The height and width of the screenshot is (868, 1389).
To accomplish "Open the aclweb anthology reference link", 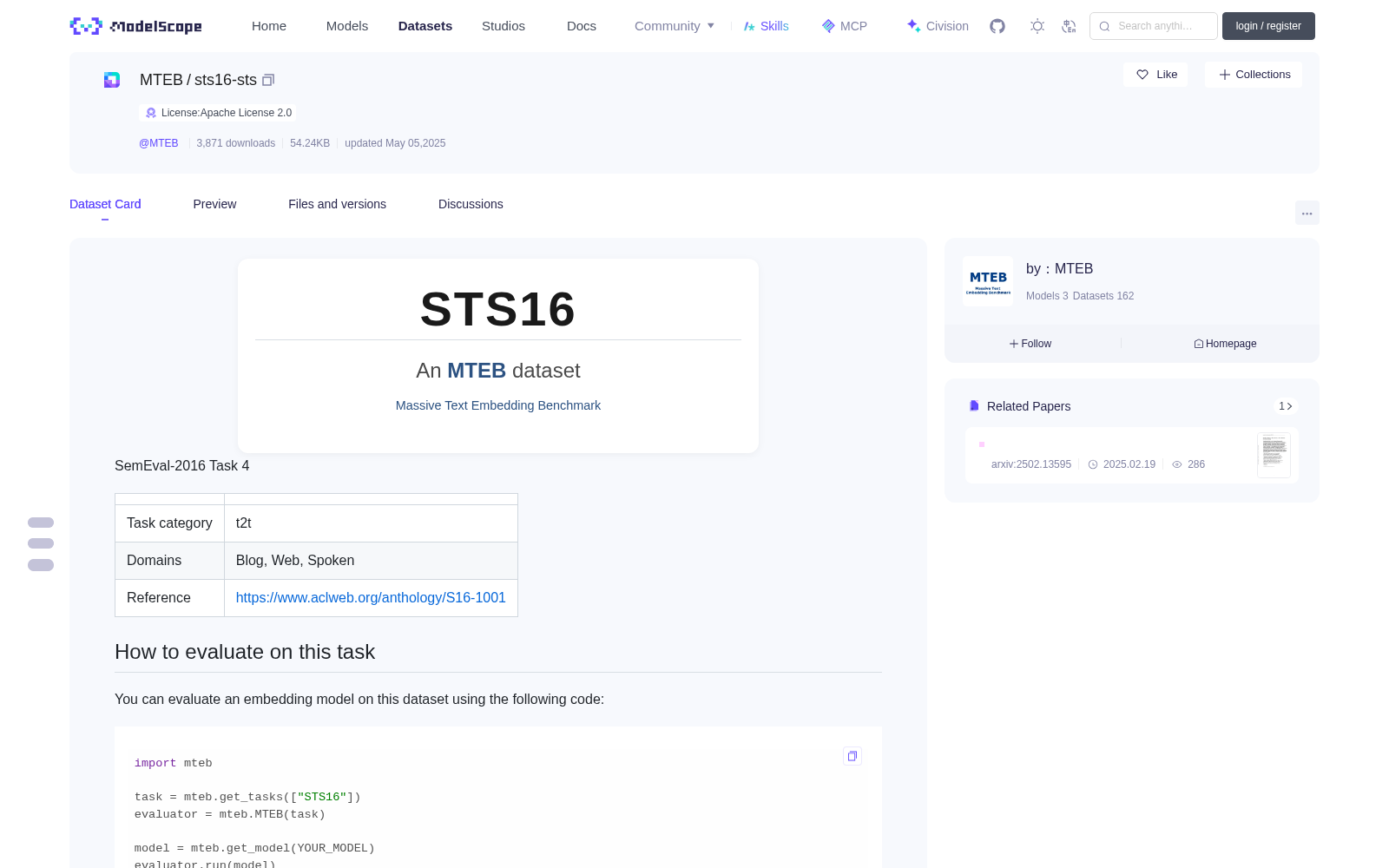I will coord(371,597).
